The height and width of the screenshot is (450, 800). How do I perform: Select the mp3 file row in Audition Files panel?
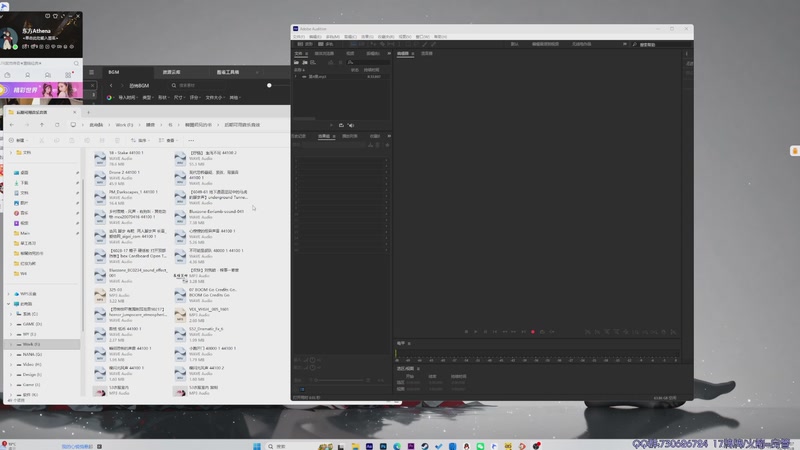coord(341,77)
